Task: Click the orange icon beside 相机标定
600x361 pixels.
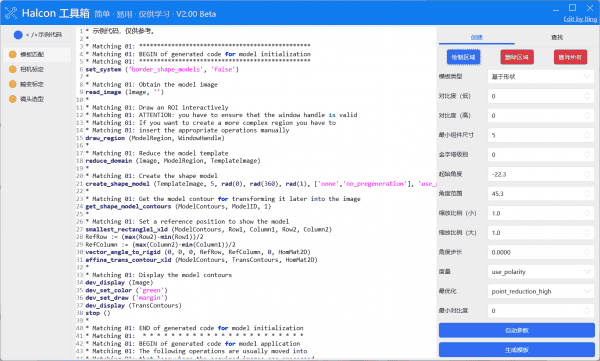Action: (x=13, y=69)
